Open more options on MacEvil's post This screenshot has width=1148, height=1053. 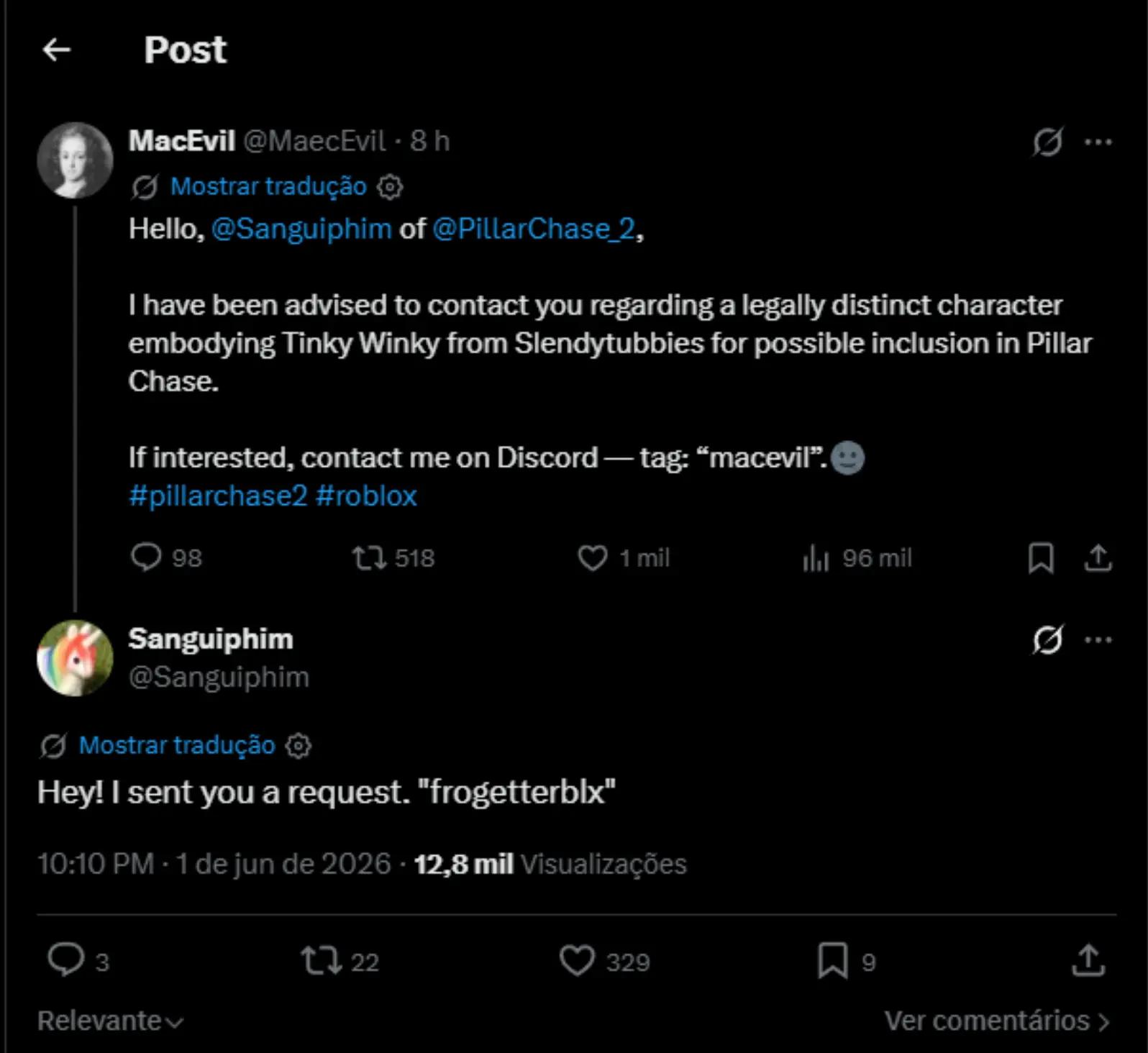pos(1098,142)
